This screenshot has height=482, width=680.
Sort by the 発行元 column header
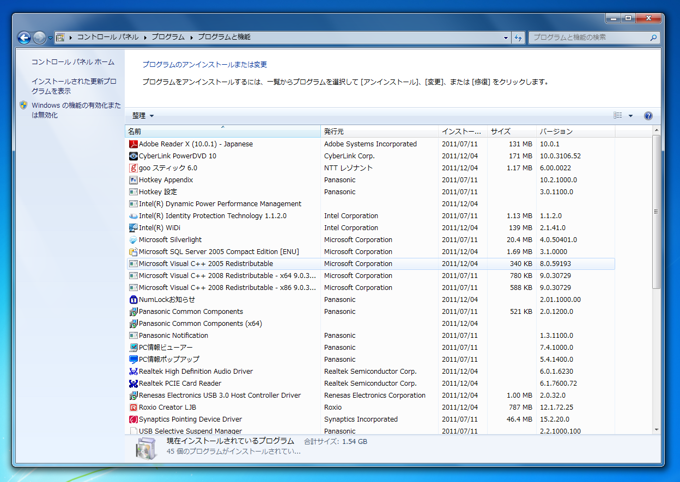pyautogui.click(x=379, y=131)
